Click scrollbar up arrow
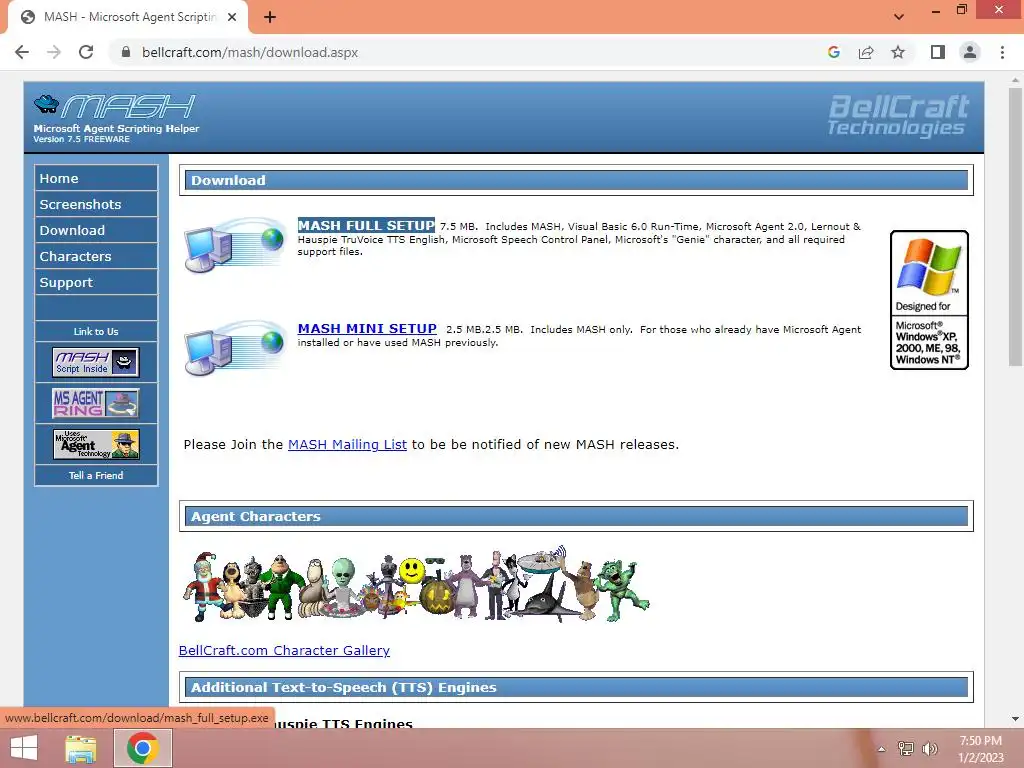Image resolution: width=1024 pixels, height=768 pixels. tap(1015, 80)
